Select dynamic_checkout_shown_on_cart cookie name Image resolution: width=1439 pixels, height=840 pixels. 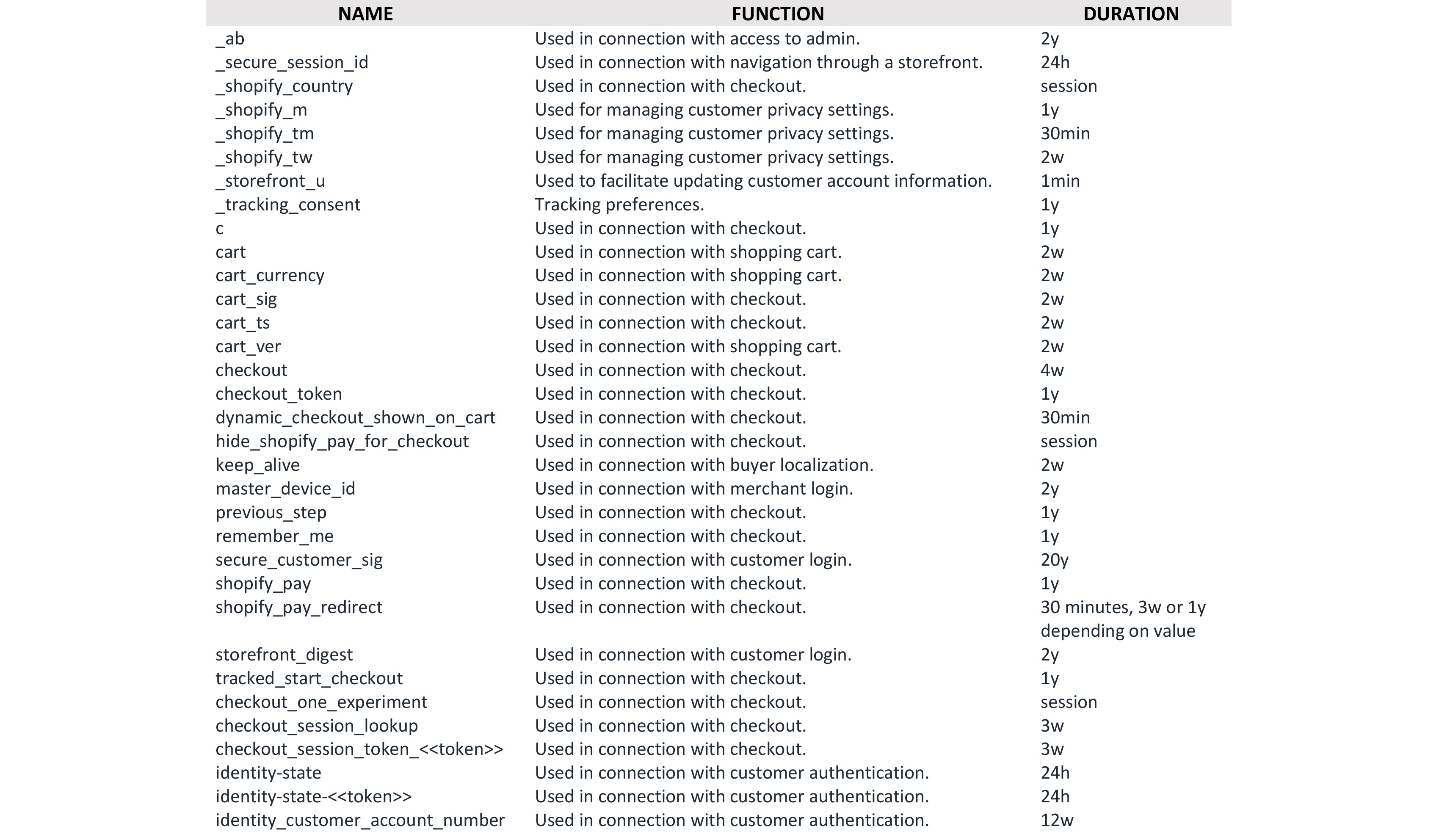point(355,417)
